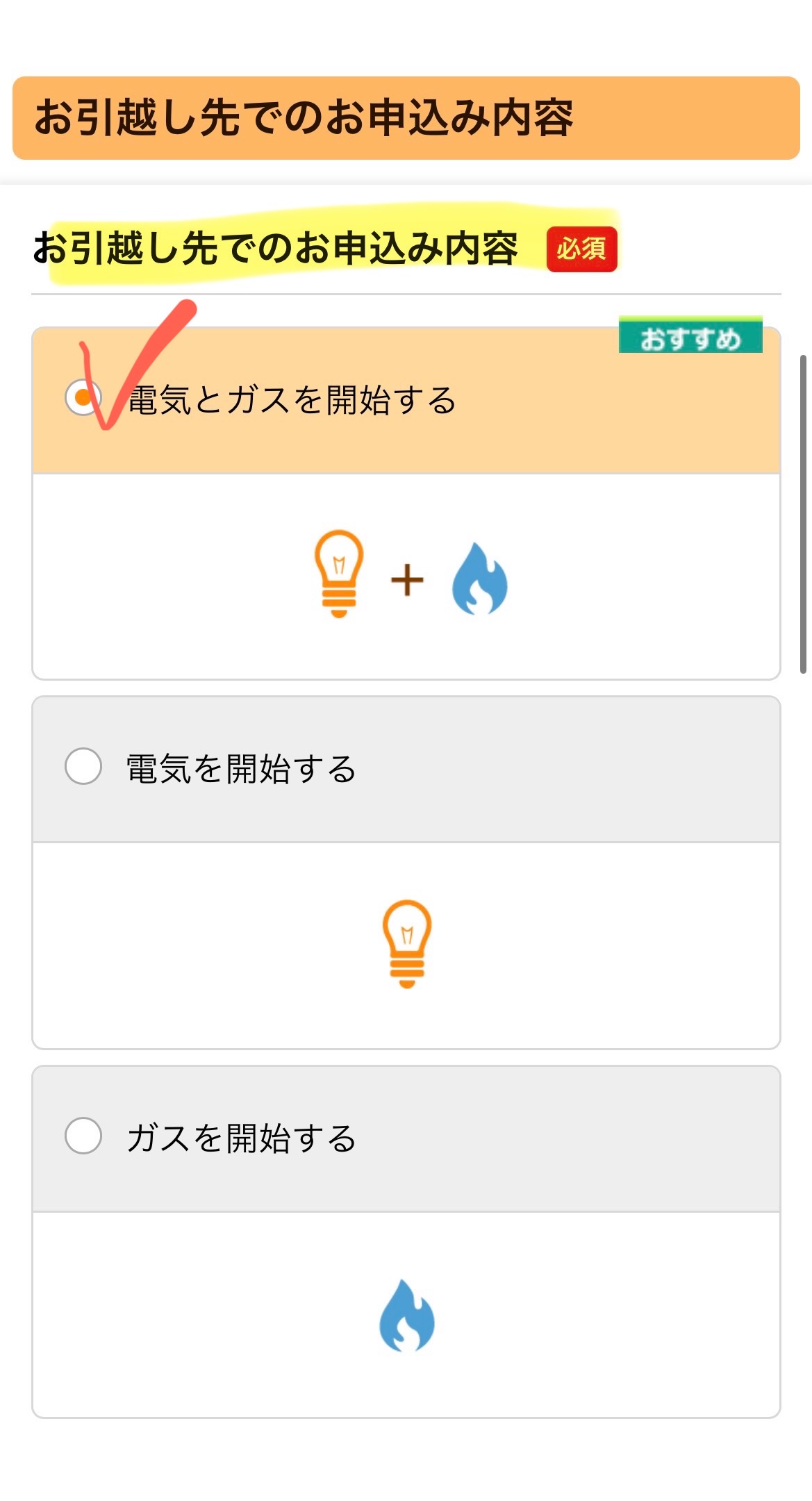This screenshot has height=1501, width=812.
Task: Click the red checkmark annotation over the first option
Action: click(138, 364)
